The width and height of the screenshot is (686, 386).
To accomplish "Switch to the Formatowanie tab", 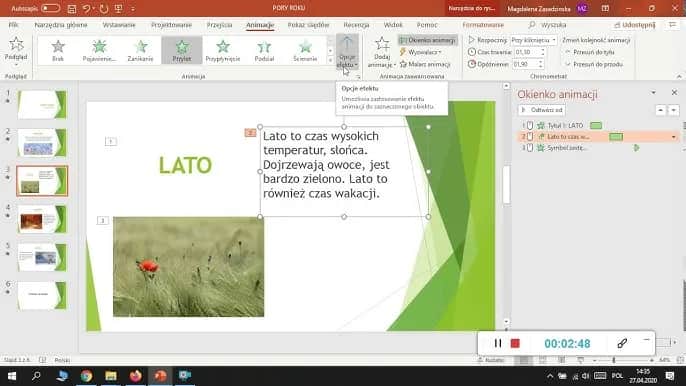I will point(483,25).
